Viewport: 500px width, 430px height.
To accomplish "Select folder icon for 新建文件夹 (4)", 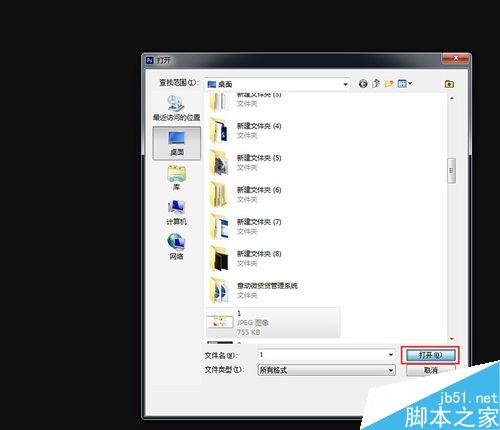I will [219, 131].
